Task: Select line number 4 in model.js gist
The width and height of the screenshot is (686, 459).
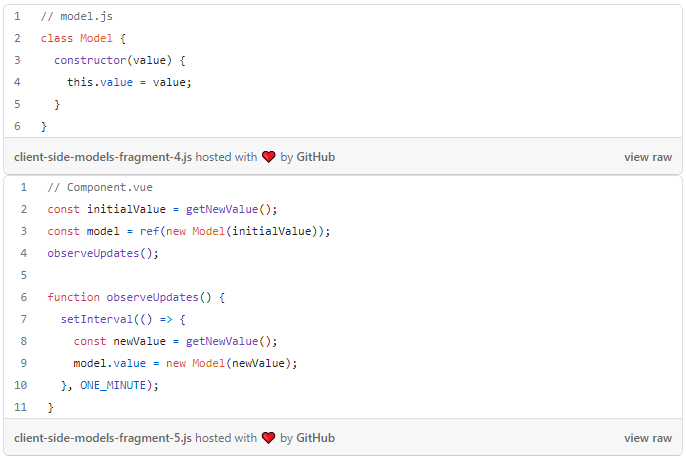Action: [18, 82]
